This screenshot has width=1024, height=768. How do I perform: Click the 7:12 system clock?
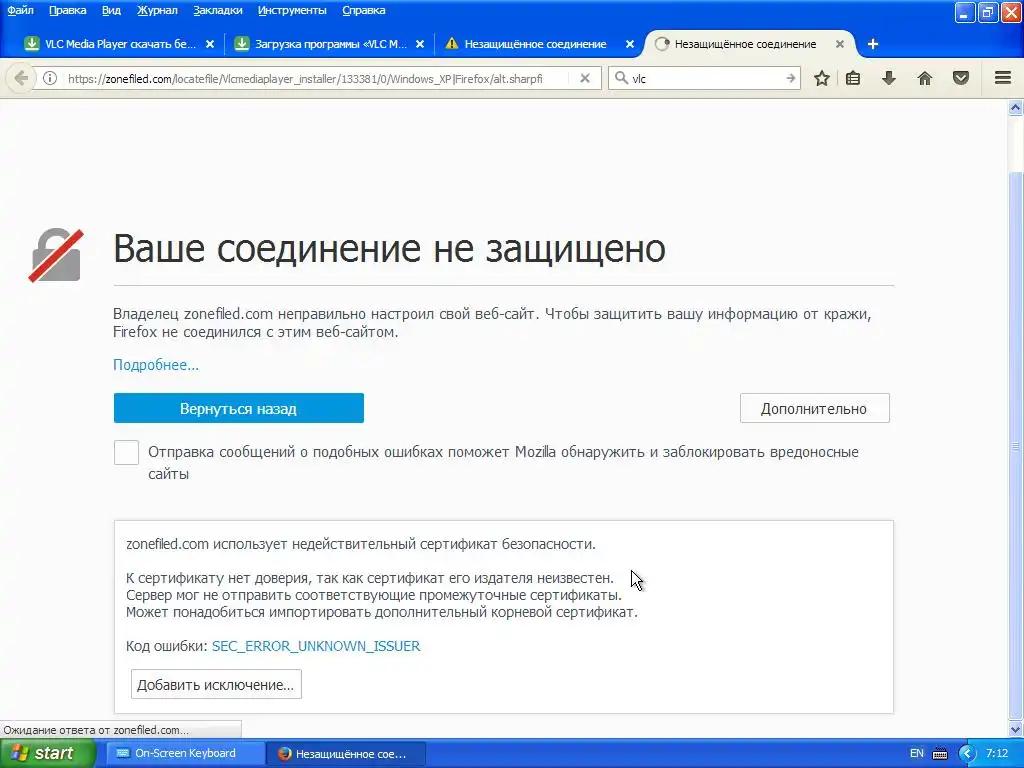pos(997,753)
